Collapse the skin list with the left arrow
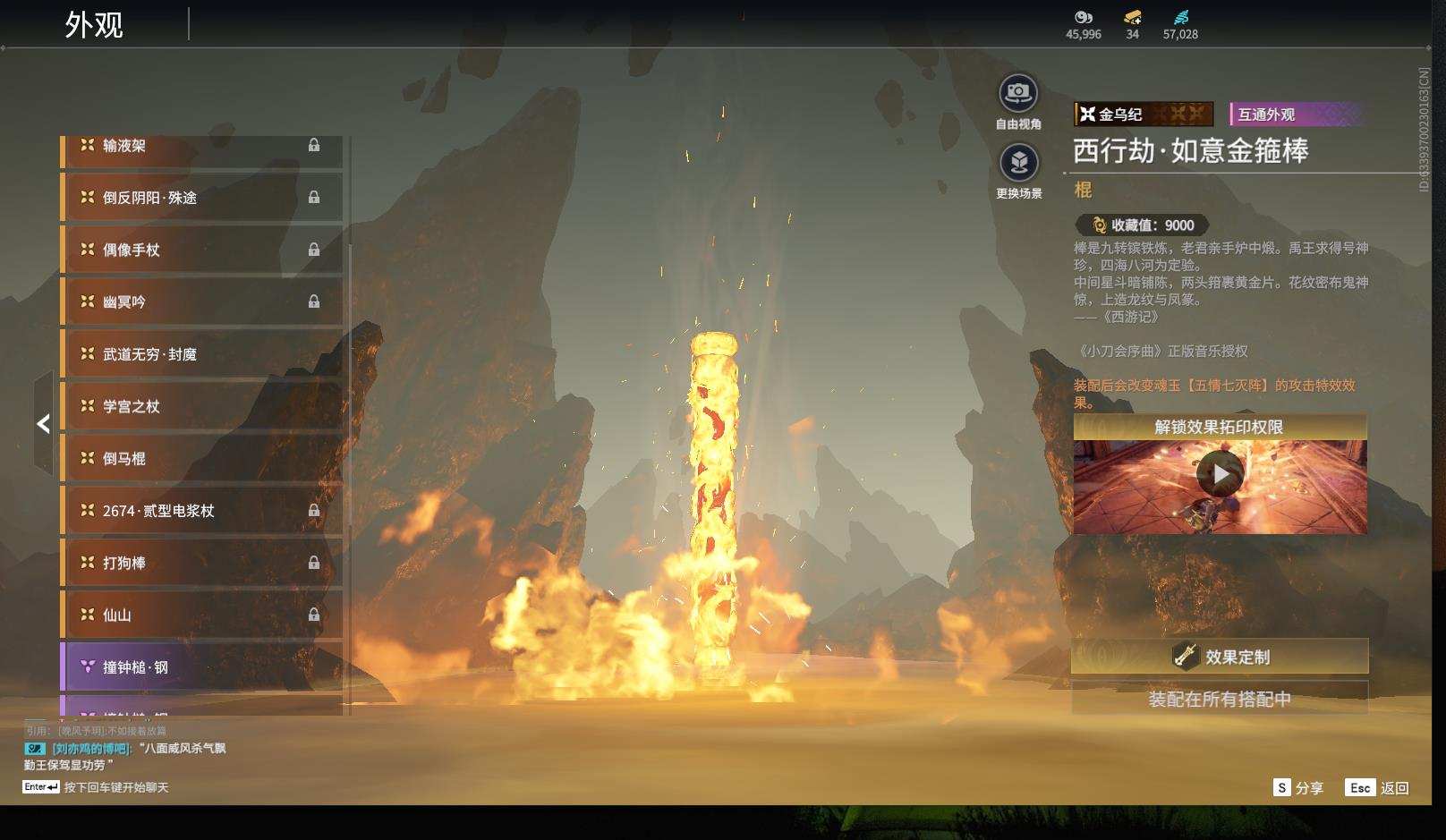 tap(43, 424)
